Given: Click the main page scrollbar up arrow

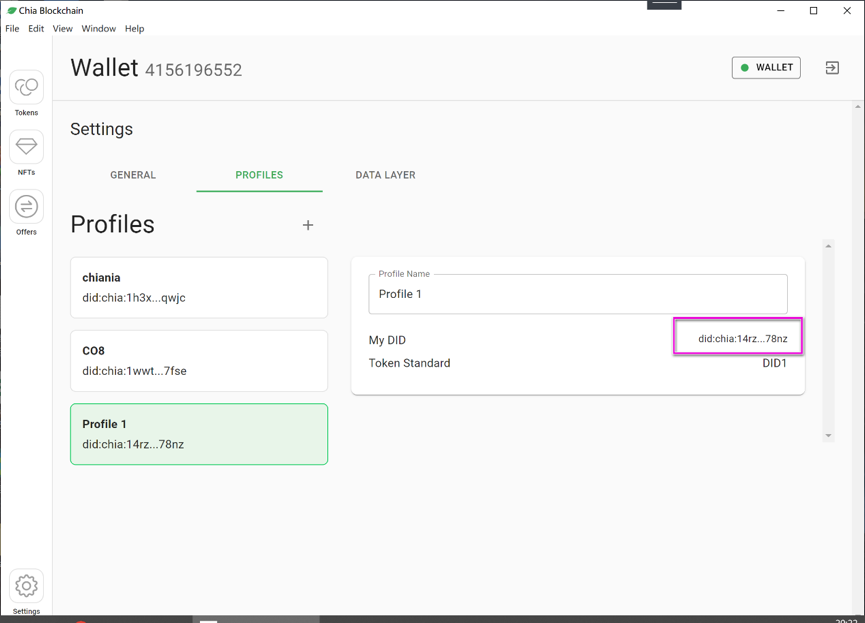Looking at the screenshot, I should [857, 107].
